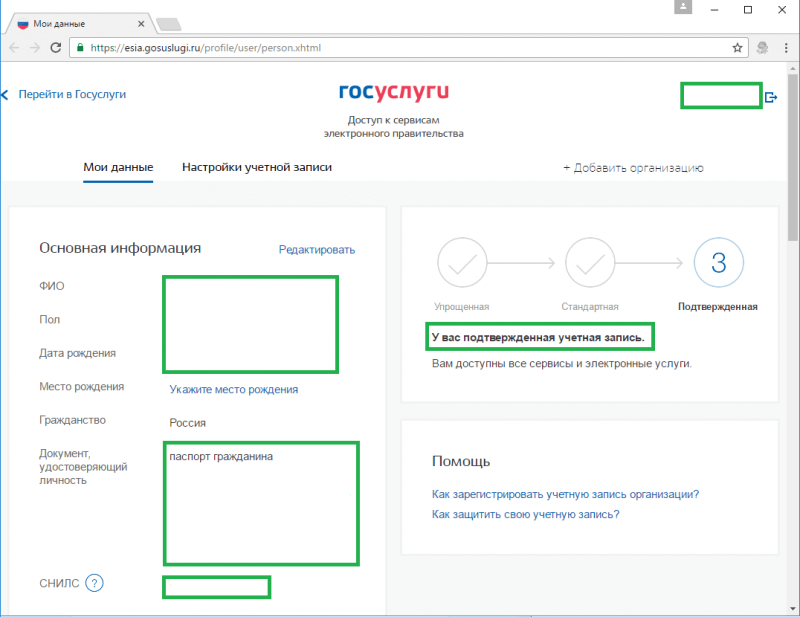Click + Добавить организацию
800x617 pixels.
coord(633,168)
